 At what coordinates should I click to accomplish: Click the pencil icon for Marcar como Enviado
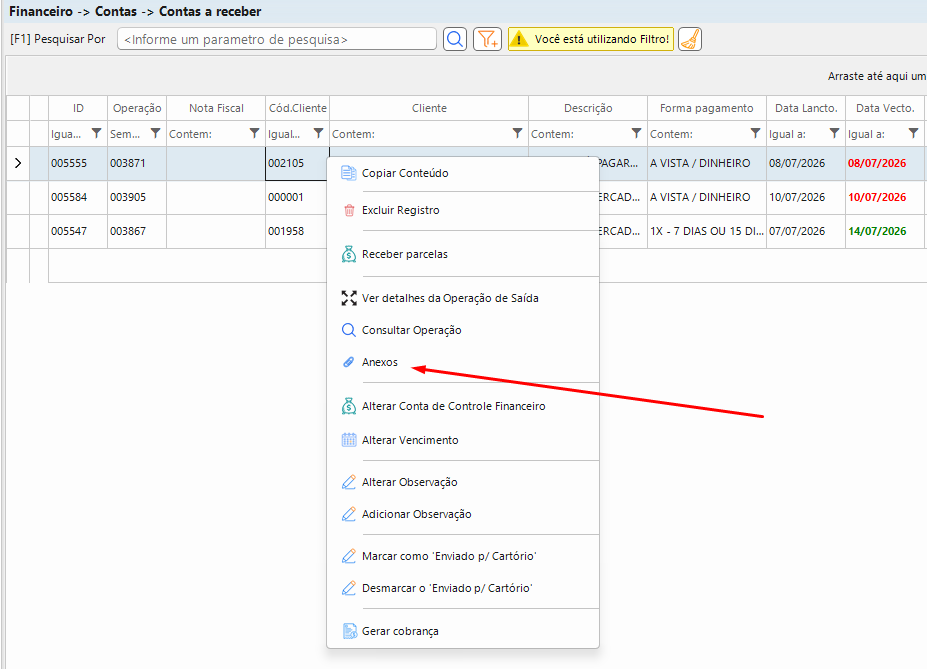(x=349, y=556)
